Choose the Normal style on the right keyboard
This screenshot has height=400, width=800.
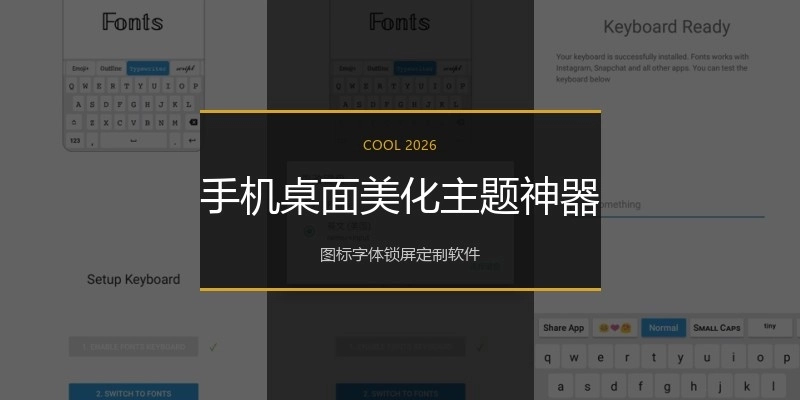click(x=663, y=328)
